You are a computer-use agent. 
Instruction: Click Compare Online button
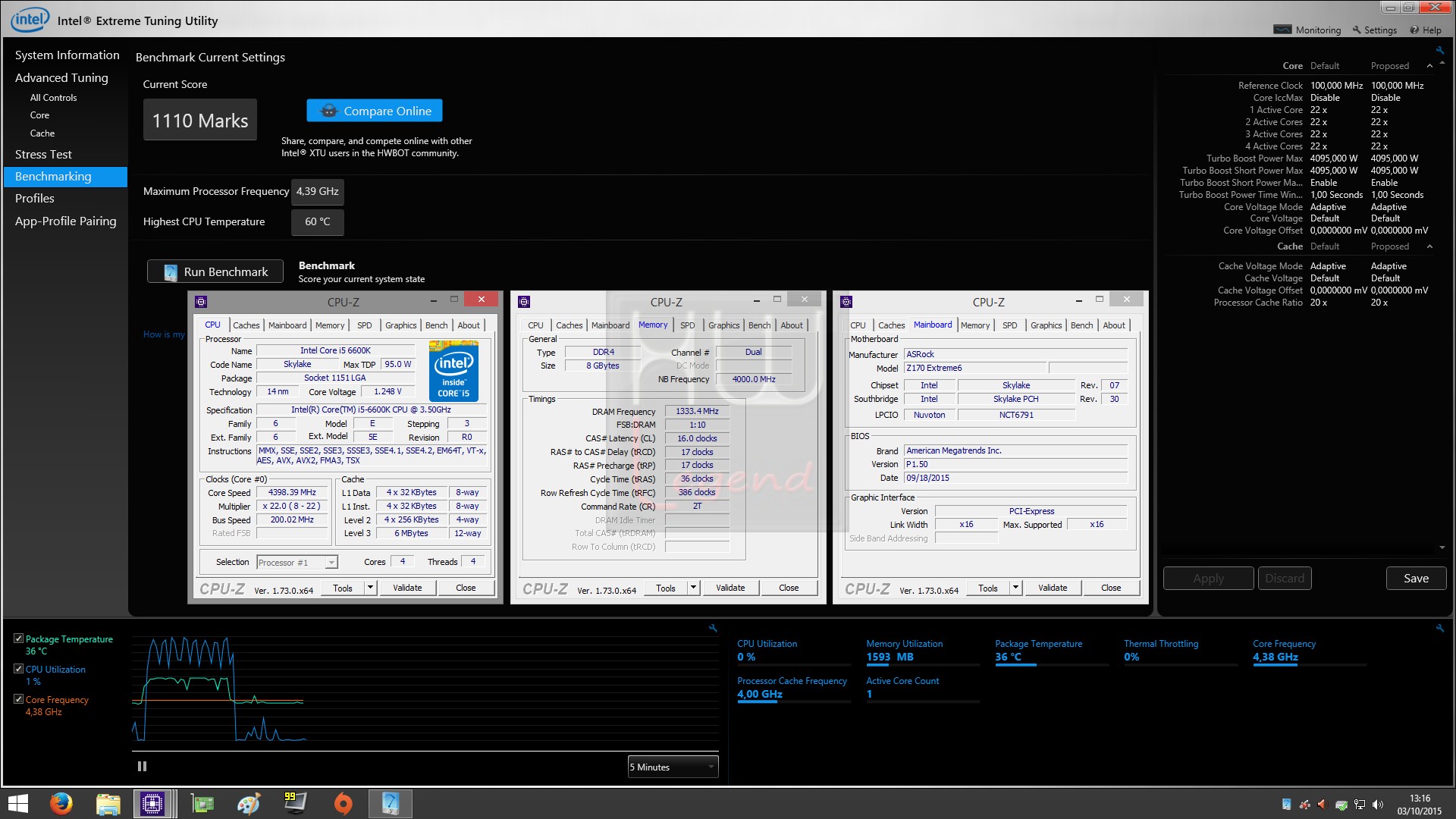375,111
